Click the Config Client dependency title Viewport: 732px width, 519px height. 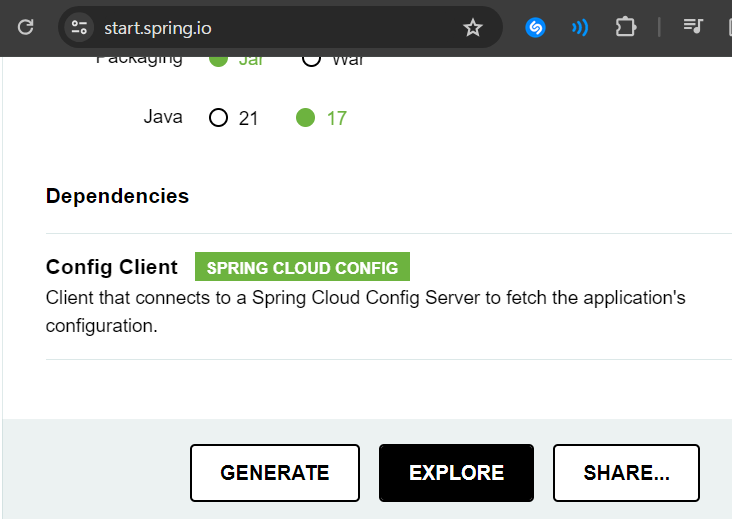(x=112, y=267)
